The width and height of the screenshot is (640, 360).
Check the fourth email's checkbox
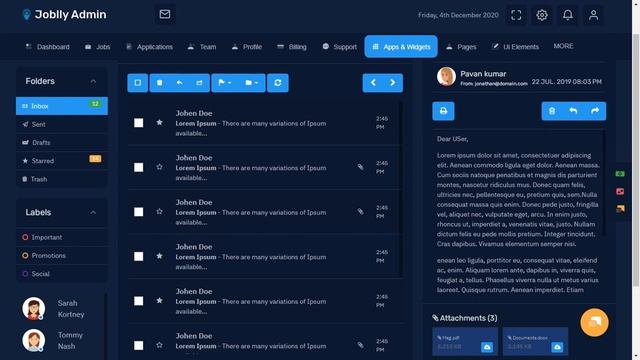139,256
